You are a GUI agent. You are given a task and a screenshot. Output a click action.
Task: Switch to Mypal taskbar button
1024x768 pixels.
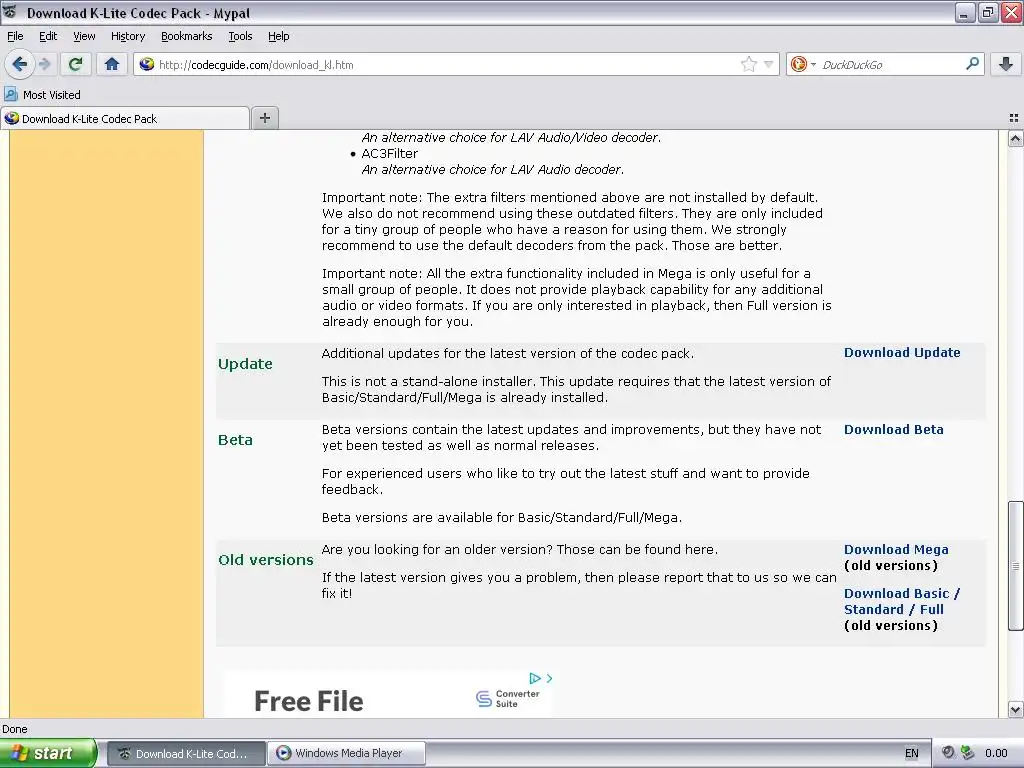(x=186, y=753)
